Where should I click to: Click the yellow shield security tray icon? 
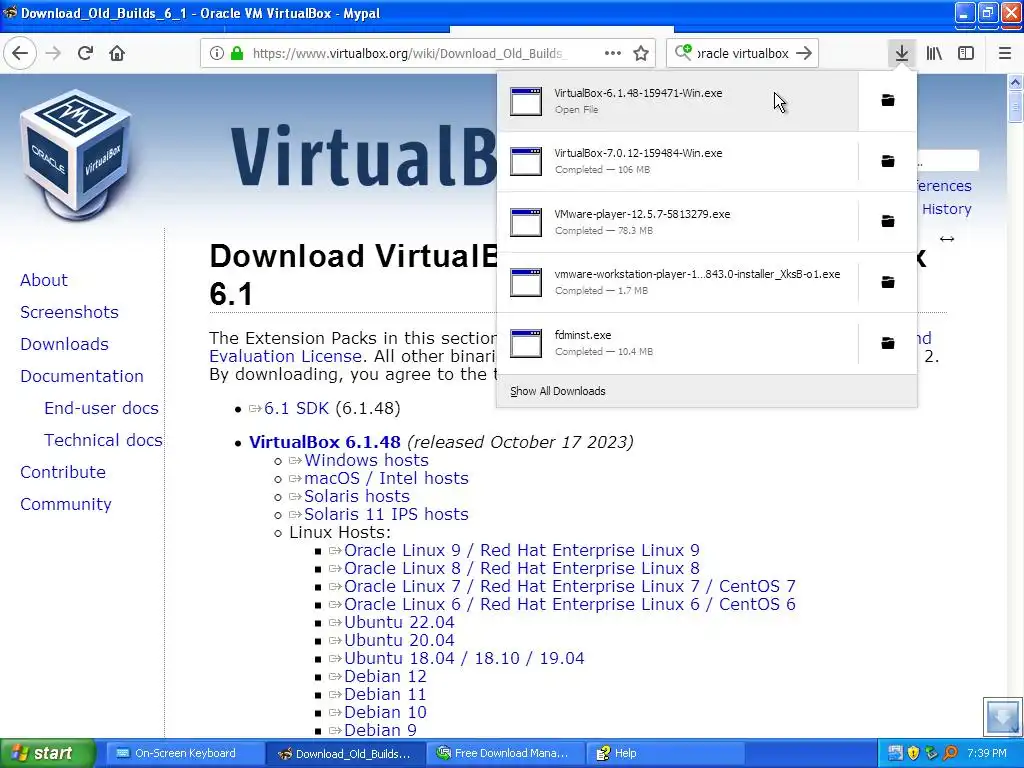pos(913,753)
